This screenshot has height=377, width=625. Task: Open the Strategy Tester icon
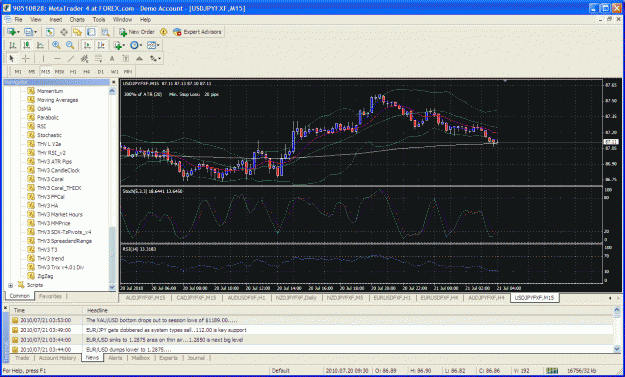105,32
